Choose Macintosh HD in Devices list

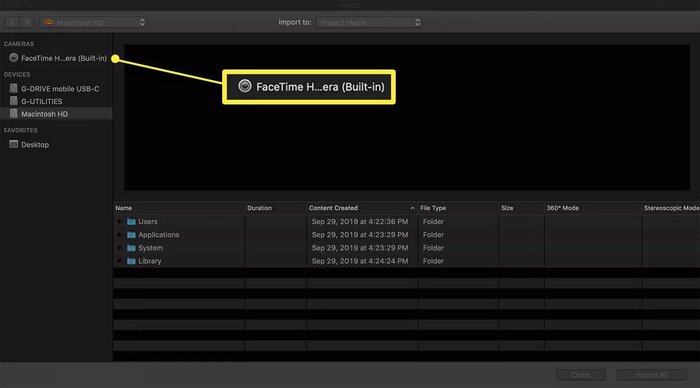(x=57, y=114)
